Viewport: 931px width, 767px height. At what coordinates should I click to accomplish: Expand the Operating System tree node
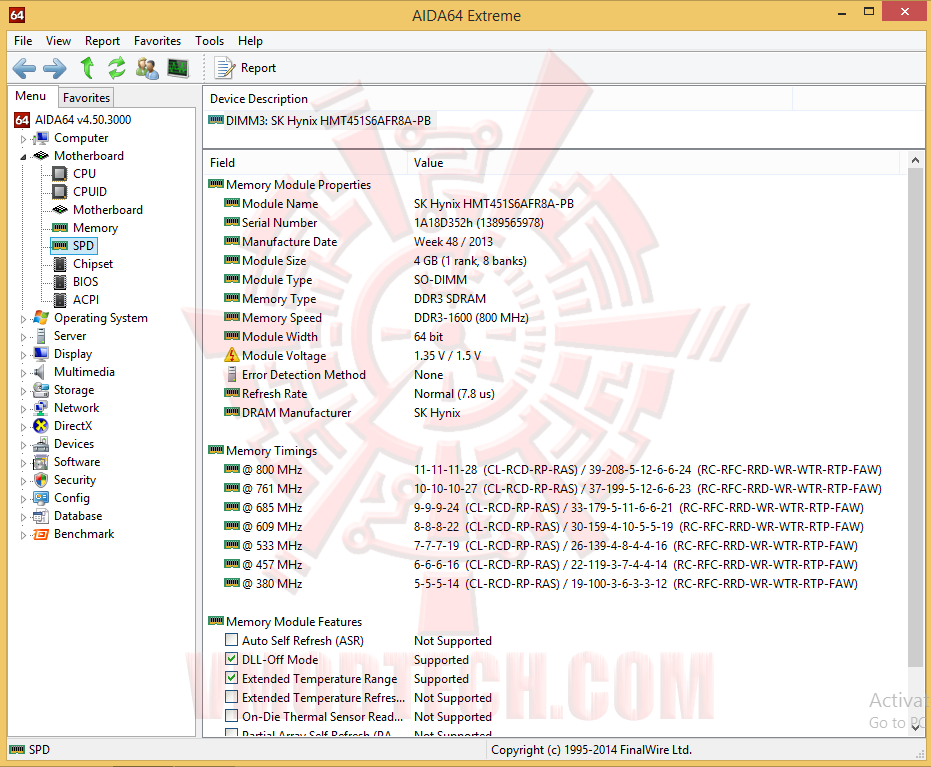click(x=24, y=319)
